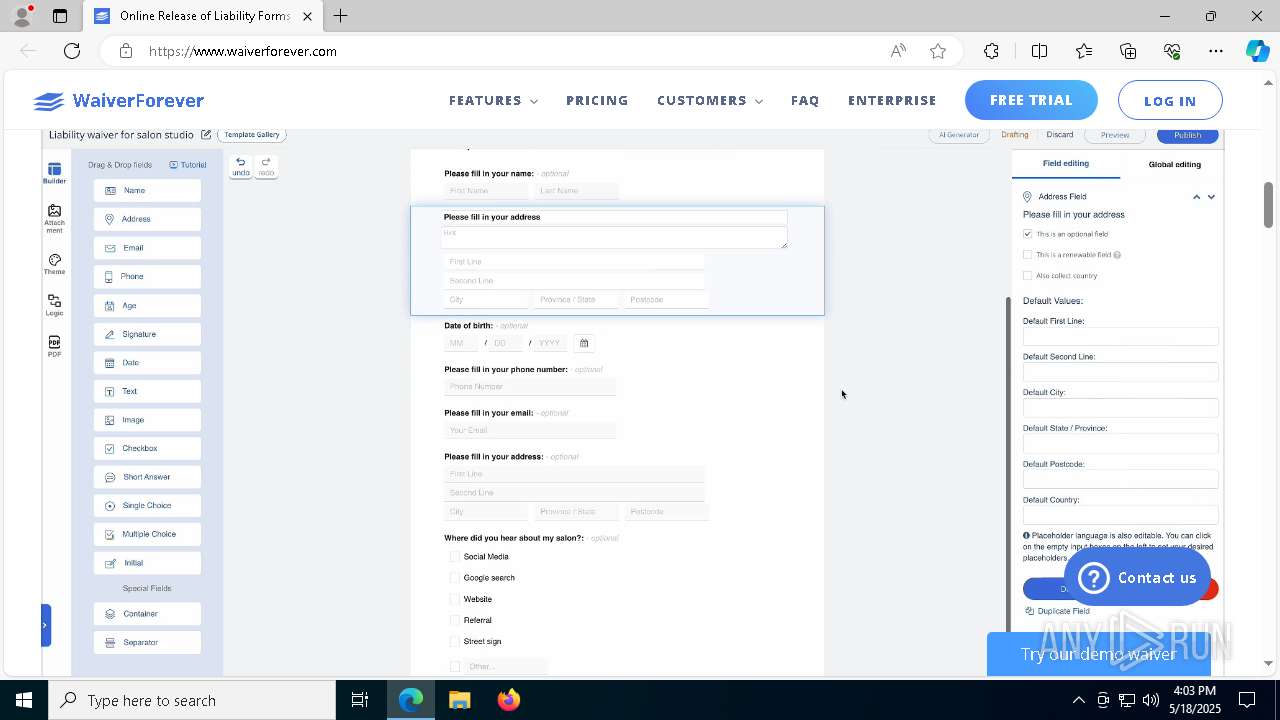The image size is (1280, 720).
Task: Open the Attachment sidebar panel
Action: click(x=54, y=219)
